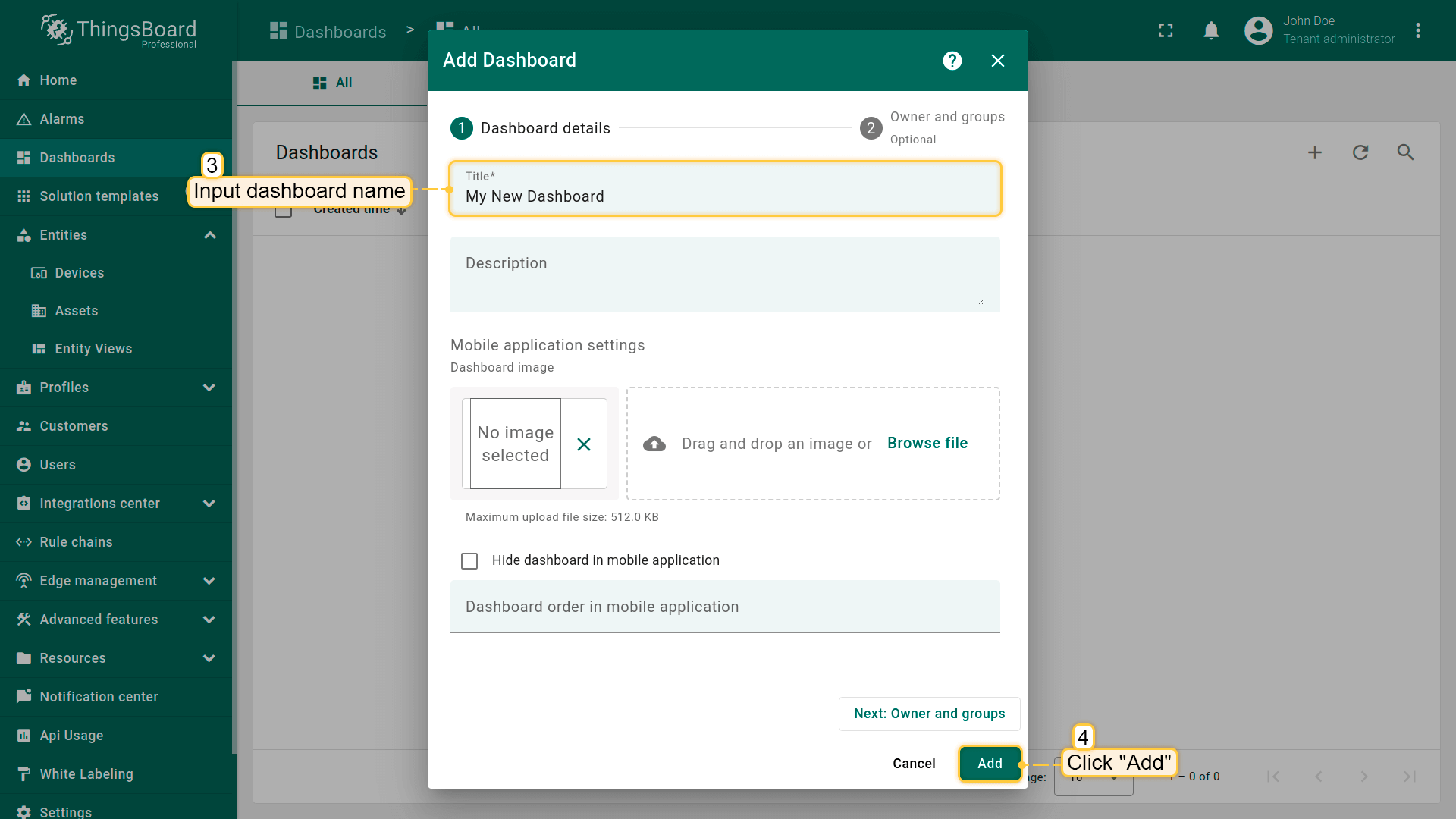Screen dimensions: 1456x819
Task: Expand the Profiles menu section
Action: pyautogui.click(x=209, y=388)
